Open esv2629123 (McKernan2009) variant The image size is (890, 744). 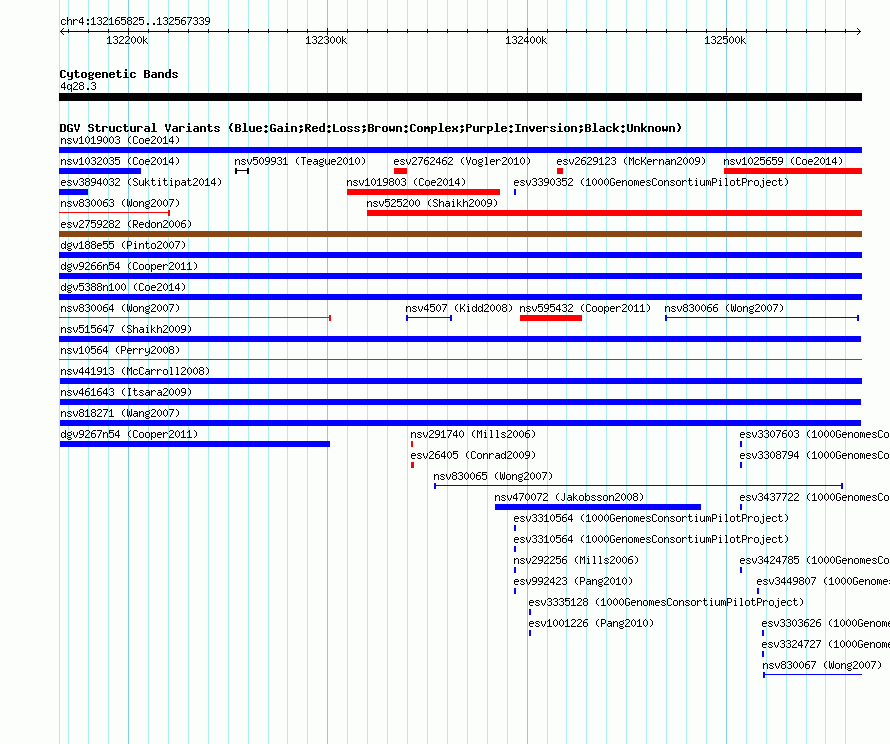(x=631, y=161)
